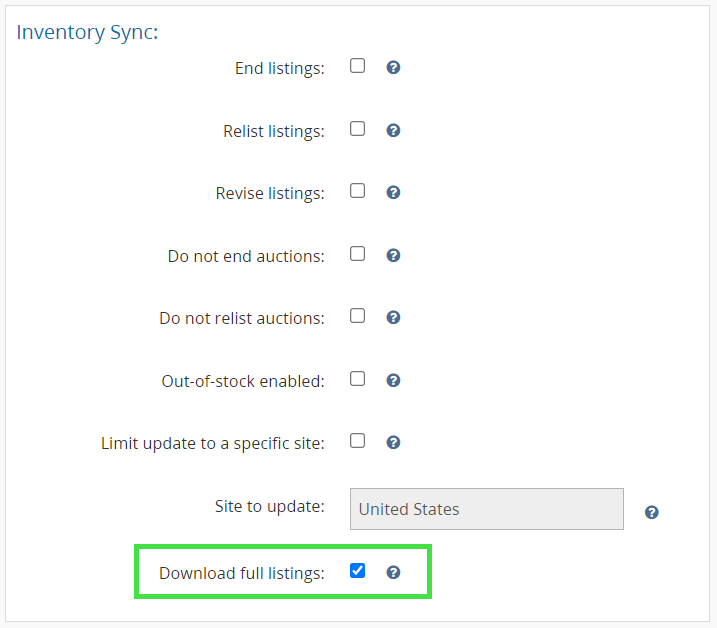The width and height of the screenshot is (717, 628).
Task: Click help icon beside Do not end auctions
Action: 393,255
